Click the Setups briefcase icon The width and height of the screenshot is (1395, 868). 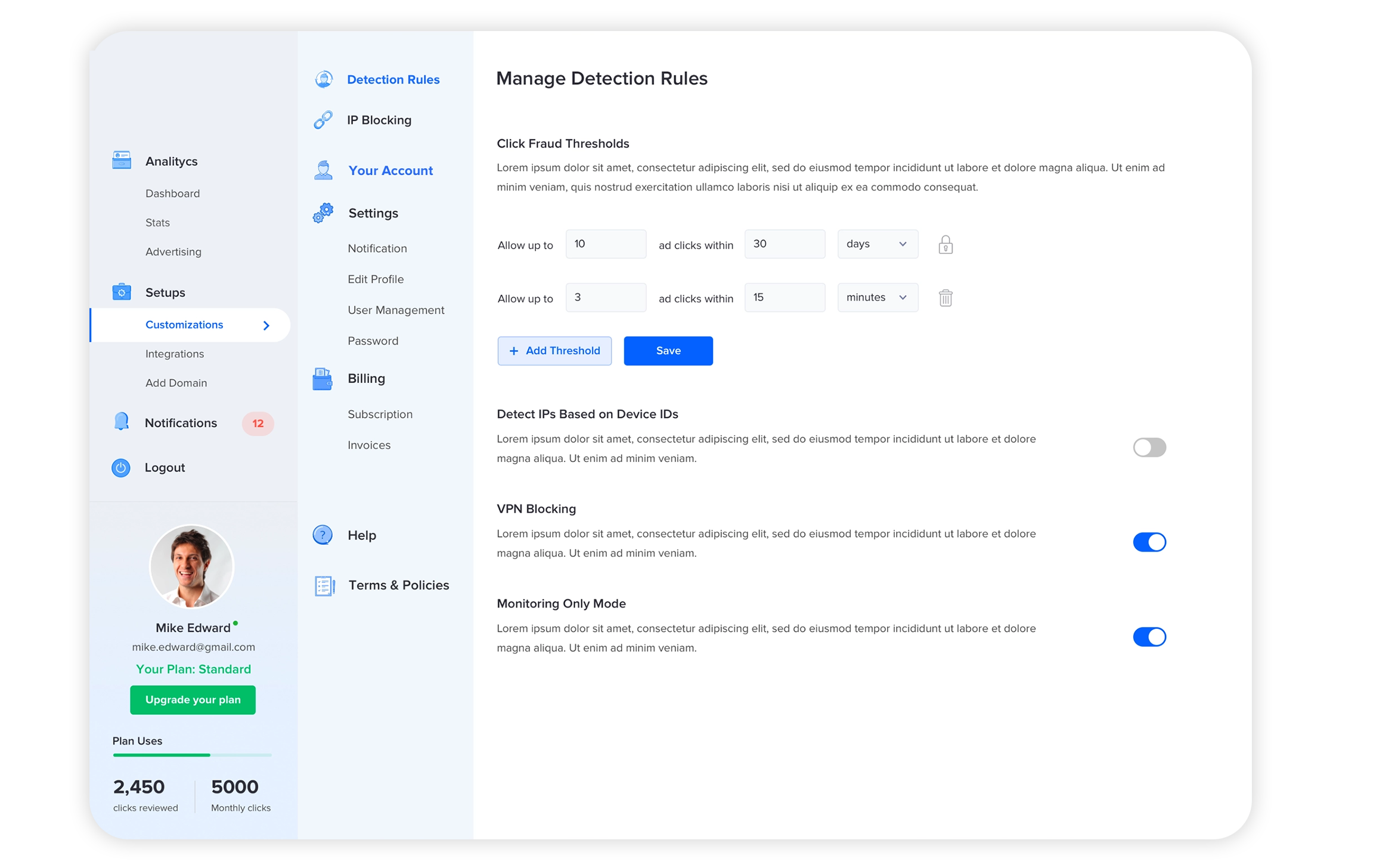[122, 292]
